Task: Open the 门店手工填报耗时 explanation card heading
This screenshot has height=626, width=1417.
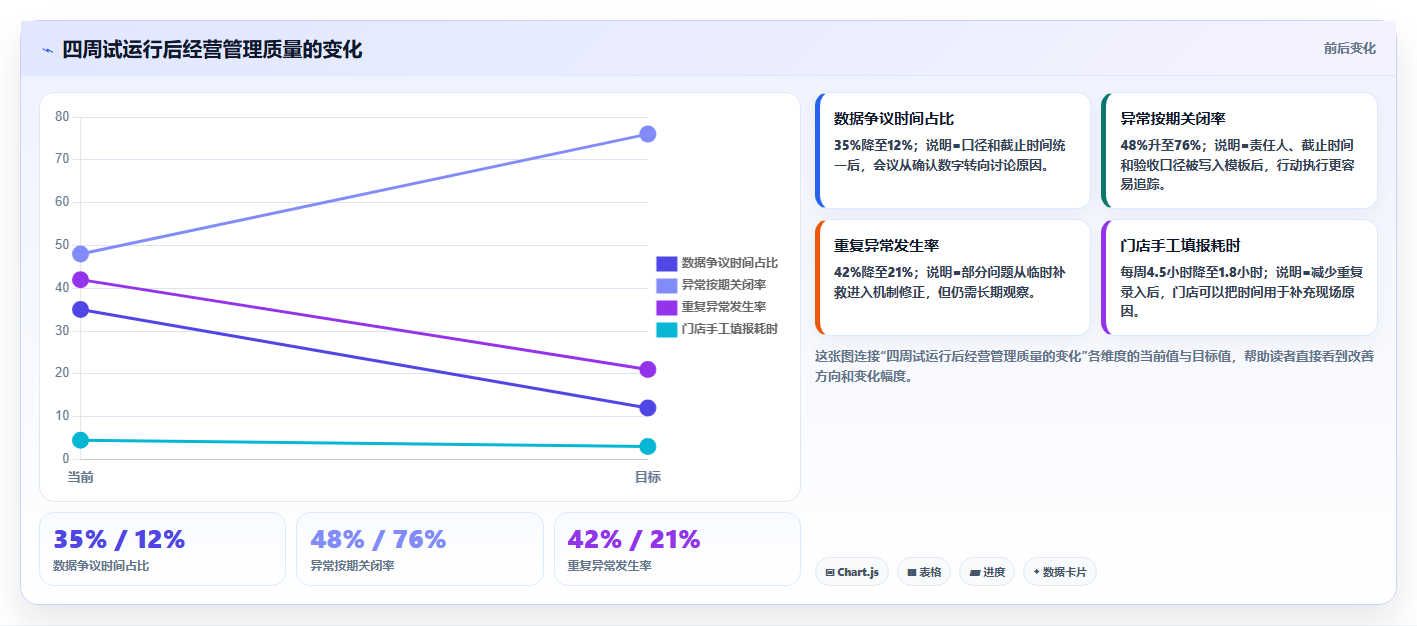Action: 1180,245
